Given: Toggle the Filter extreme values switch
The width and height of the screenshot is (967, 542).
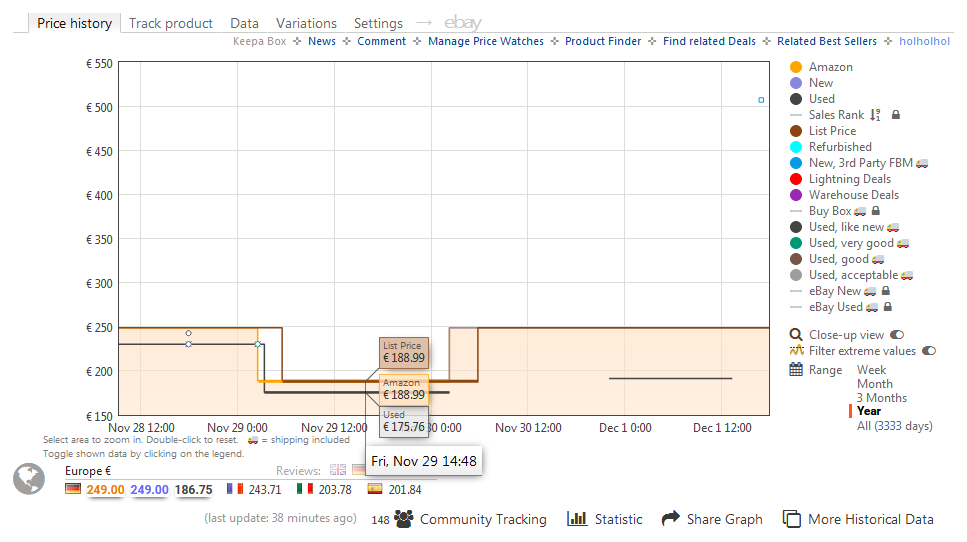Looking at the screenshot, I should [929, 351].
